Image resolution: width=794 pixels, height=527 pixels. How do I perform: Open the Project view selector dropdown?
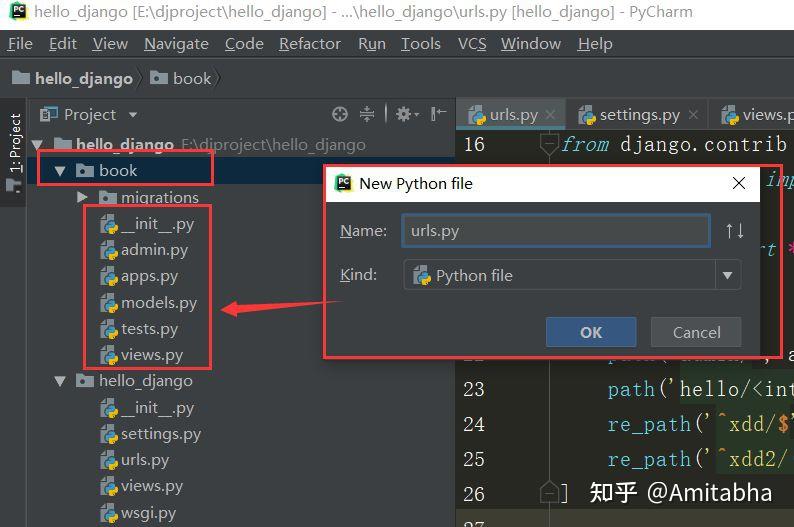[133, 115]
